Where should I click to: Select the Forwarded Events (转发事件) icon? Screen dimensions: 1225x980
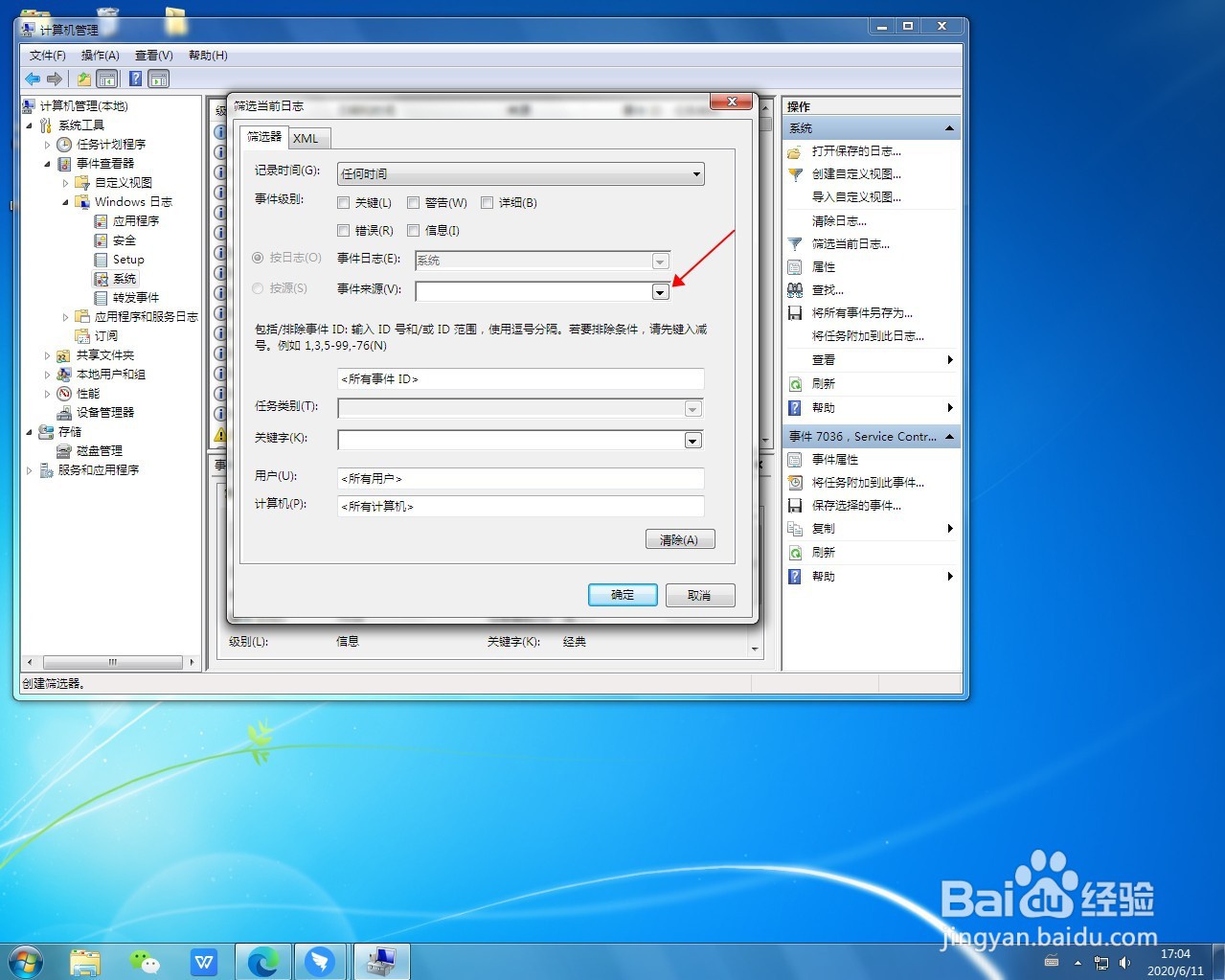101,298
